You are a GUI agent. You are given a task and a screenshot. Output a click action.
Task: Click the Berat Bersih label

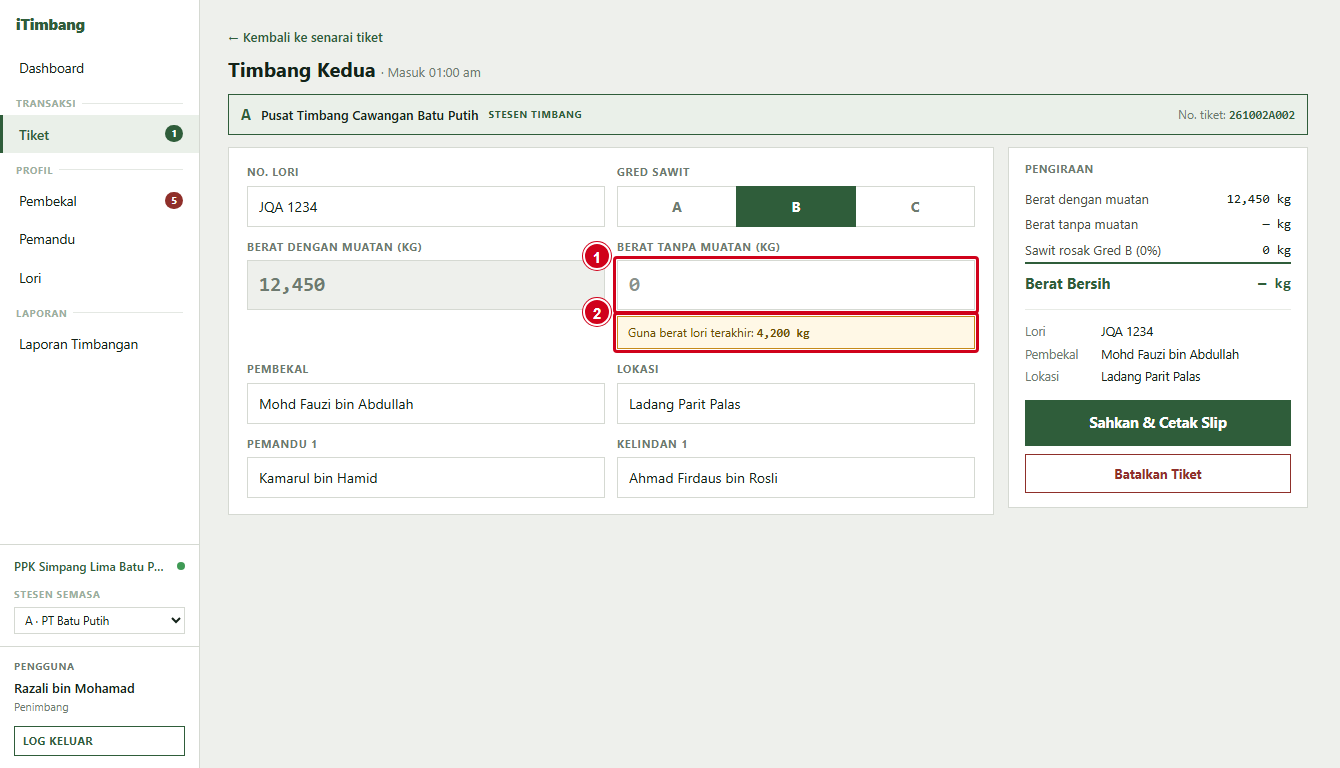1068,284
